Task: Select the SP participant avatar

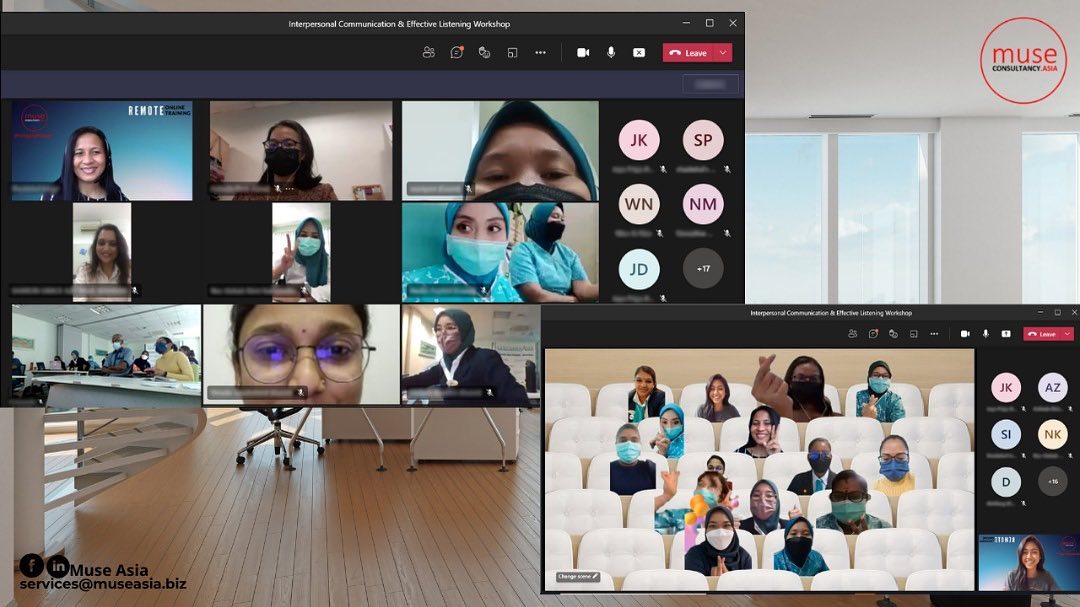Action: tap(703, 140)
